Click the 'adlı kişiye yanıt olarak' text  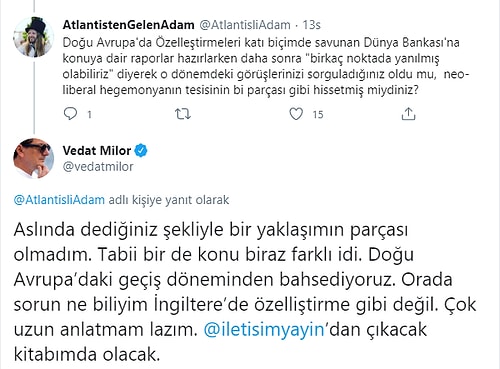click(x=169, y=200)
